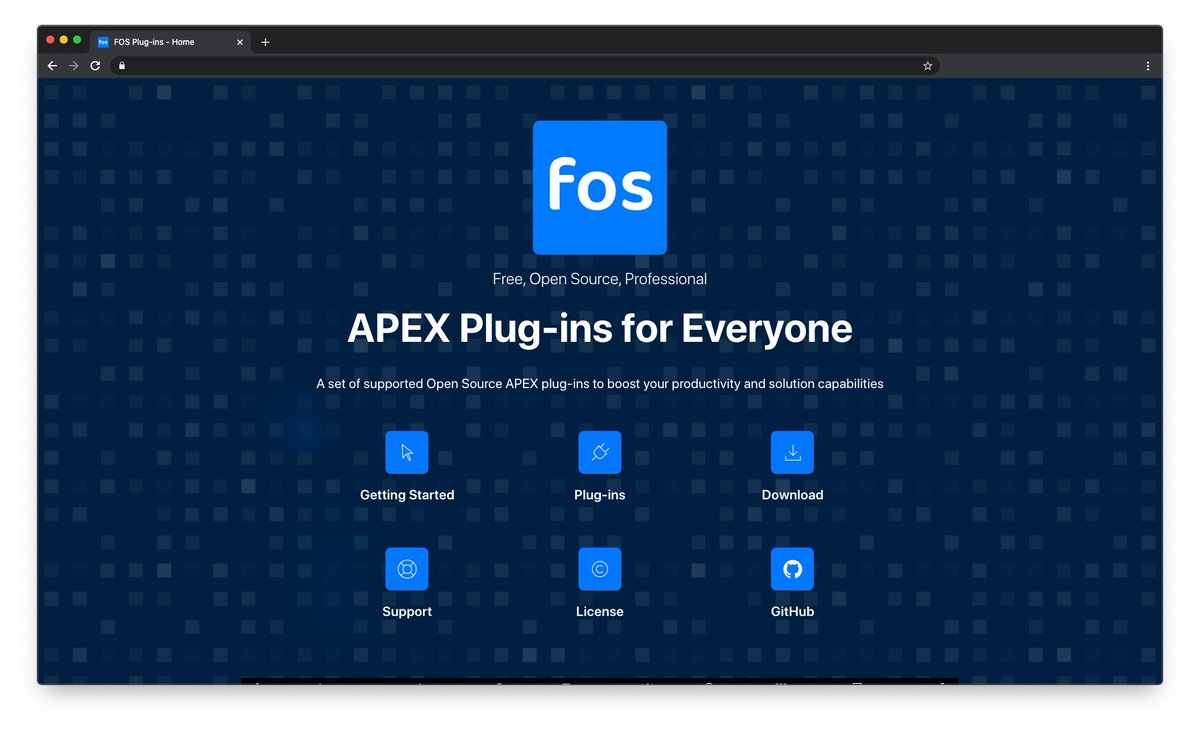Go forward with the browser forward arrow

(x=74, y=66)
